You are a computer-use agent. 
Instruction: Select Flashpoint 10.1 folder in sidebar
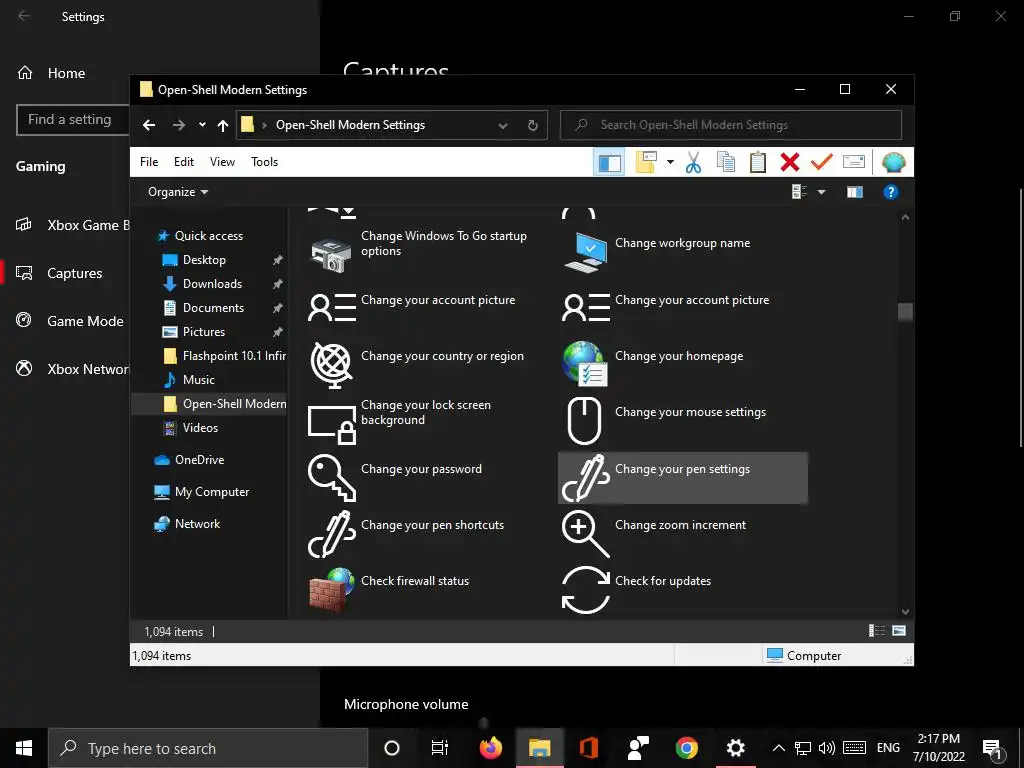[x=225, y=356]
